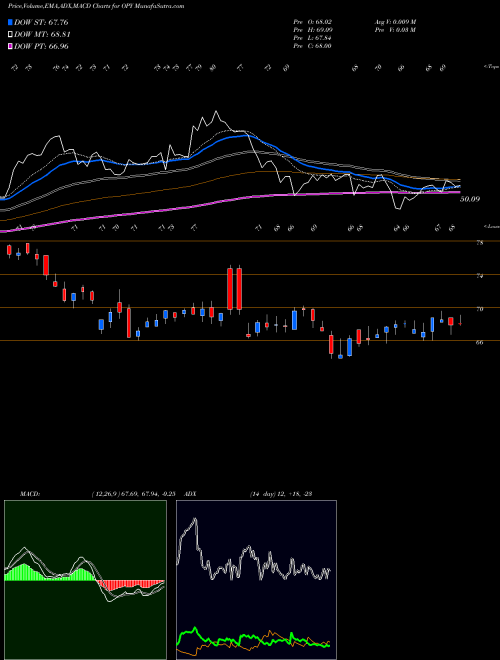Click the 70 price axis label
500x660 pixels.
click(x=479, y=309)
